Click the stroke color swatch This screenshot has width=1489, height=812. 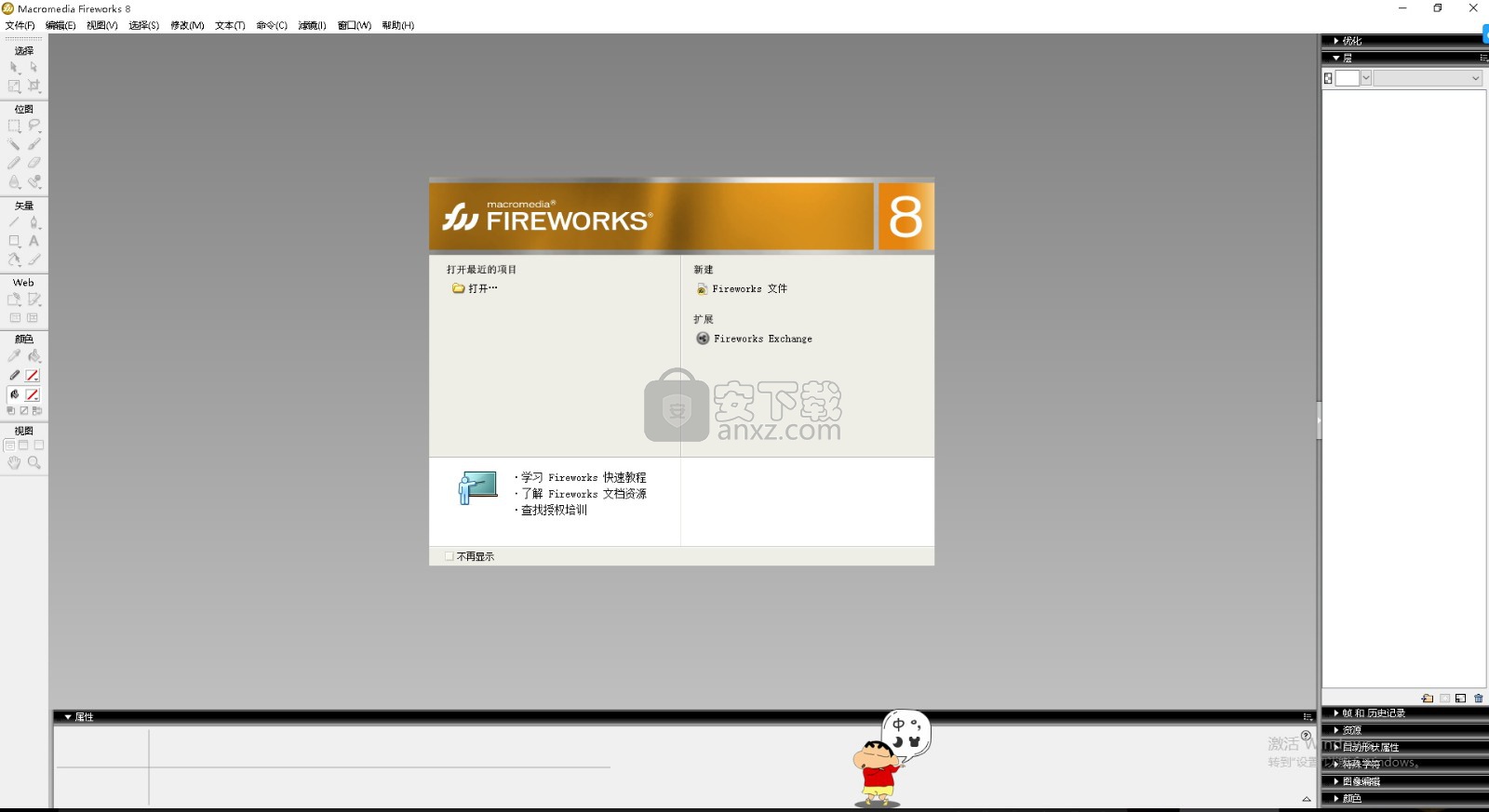click(33, 376)
